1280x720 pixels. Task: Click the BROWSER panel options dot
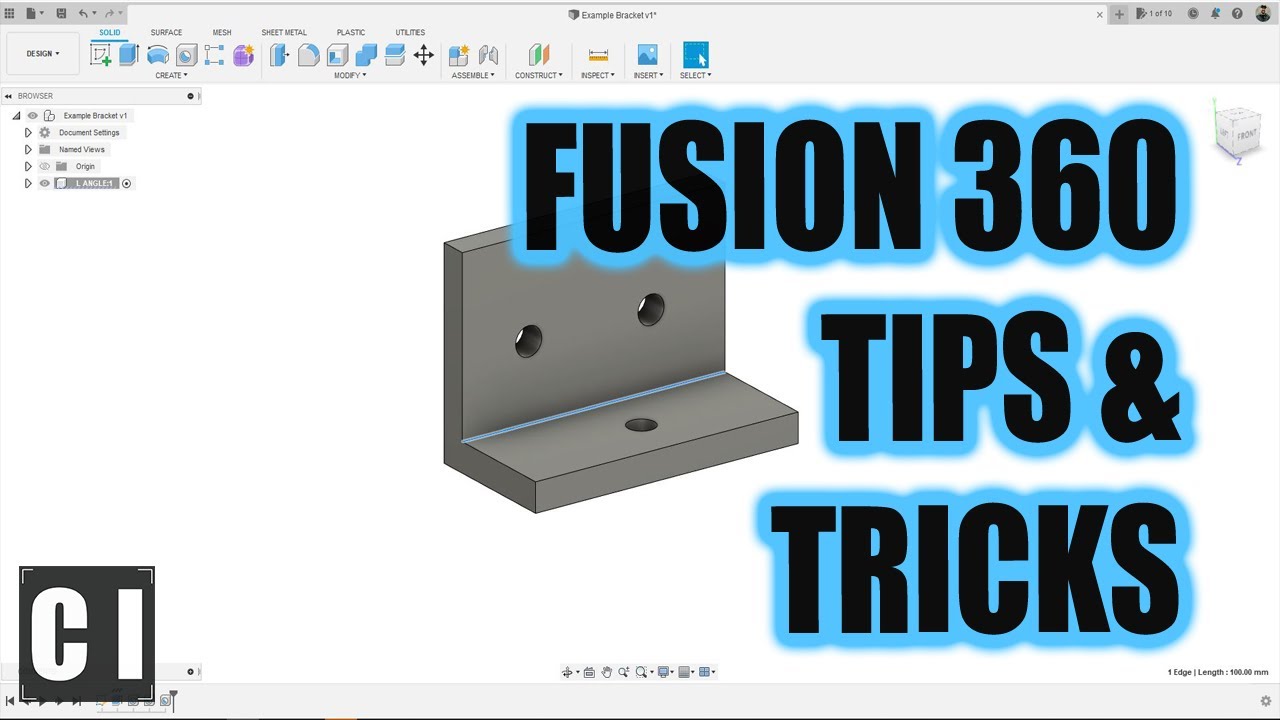coord(190,96)
